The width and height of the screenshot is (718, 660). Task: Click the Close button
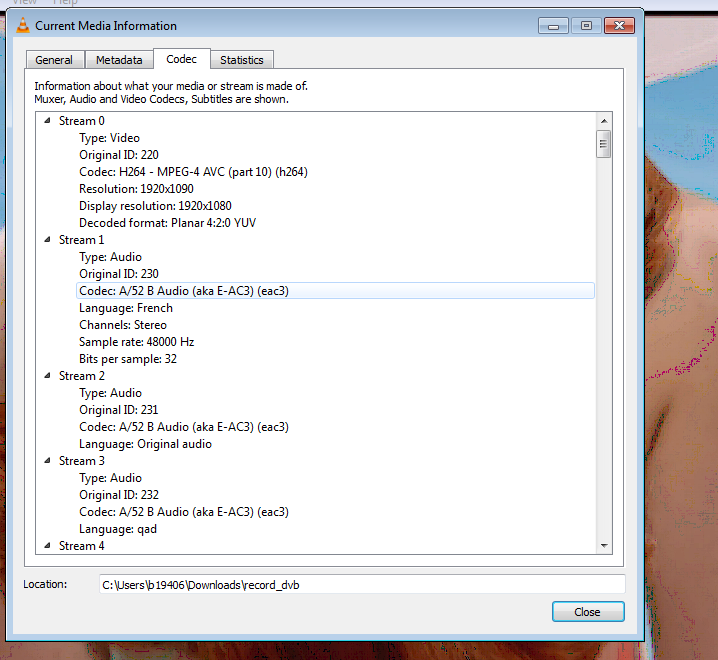[x=588, y=612]
